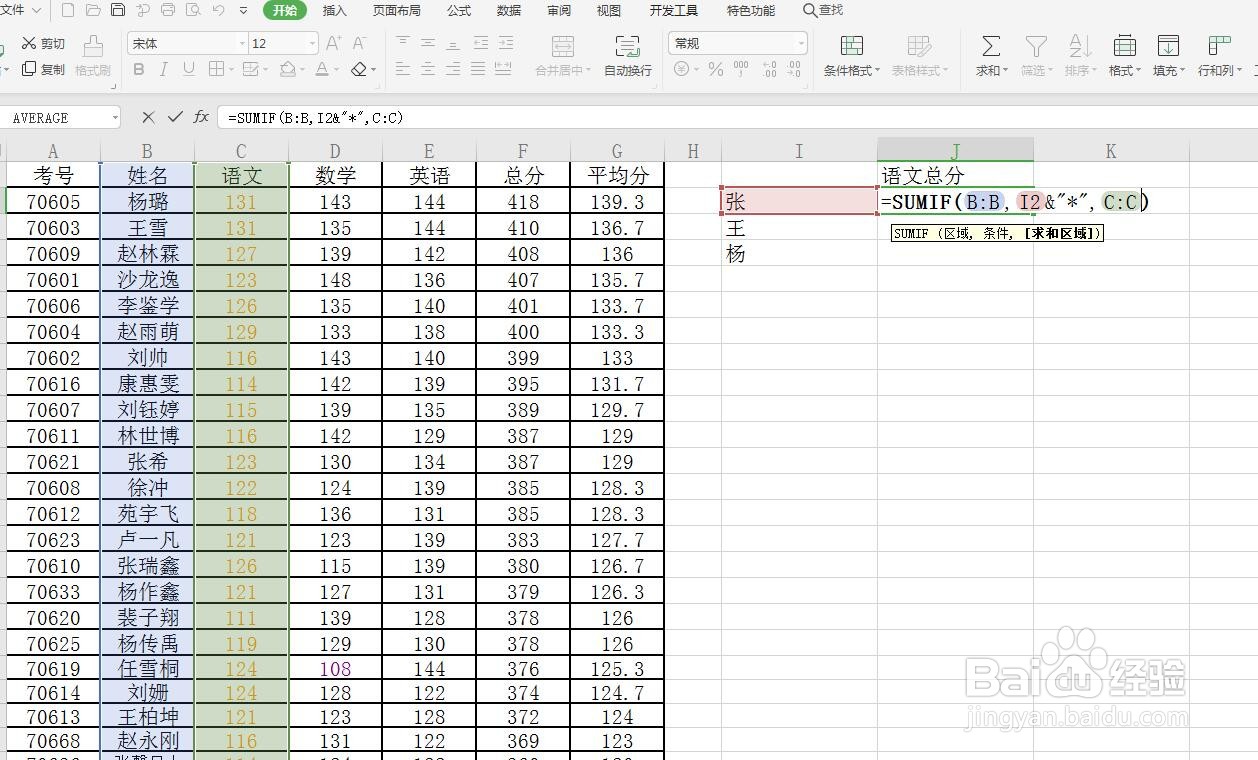Click the 求和 sigma sum icon
The height and width of the screenshot is (760, 1258).
[x=990, y=46]
